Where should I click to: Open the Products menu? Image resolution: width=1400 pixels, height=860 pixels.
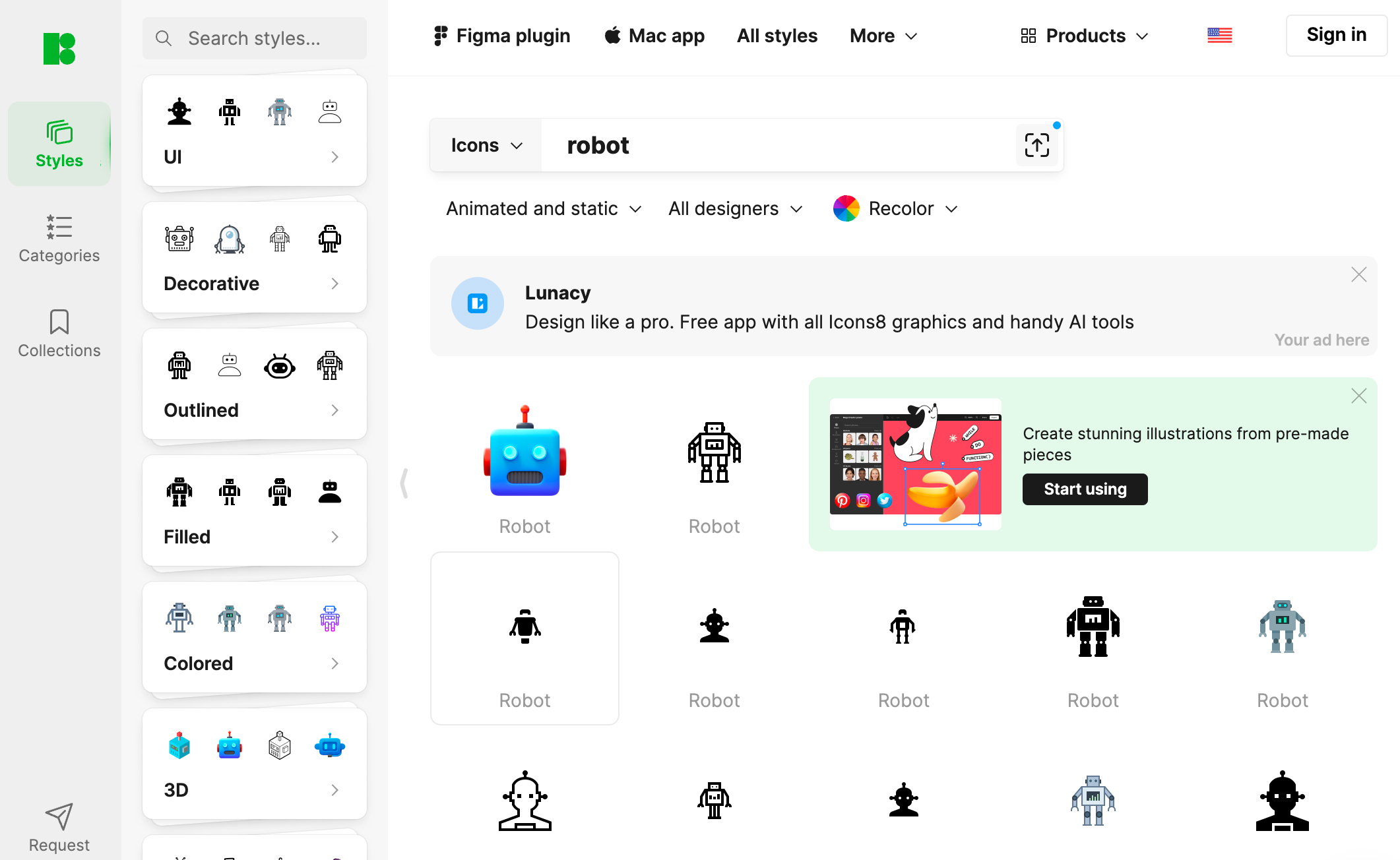click(x=1084, y=36)
